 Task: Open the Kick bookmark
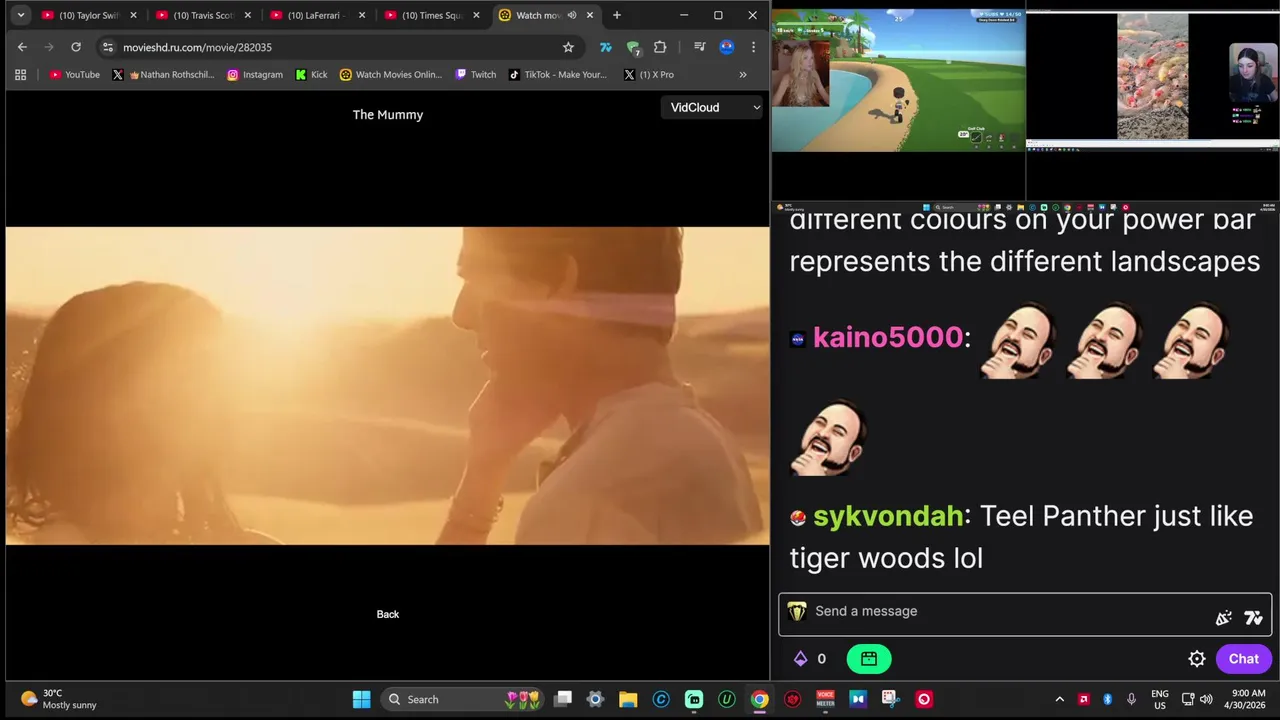(311, 74)
